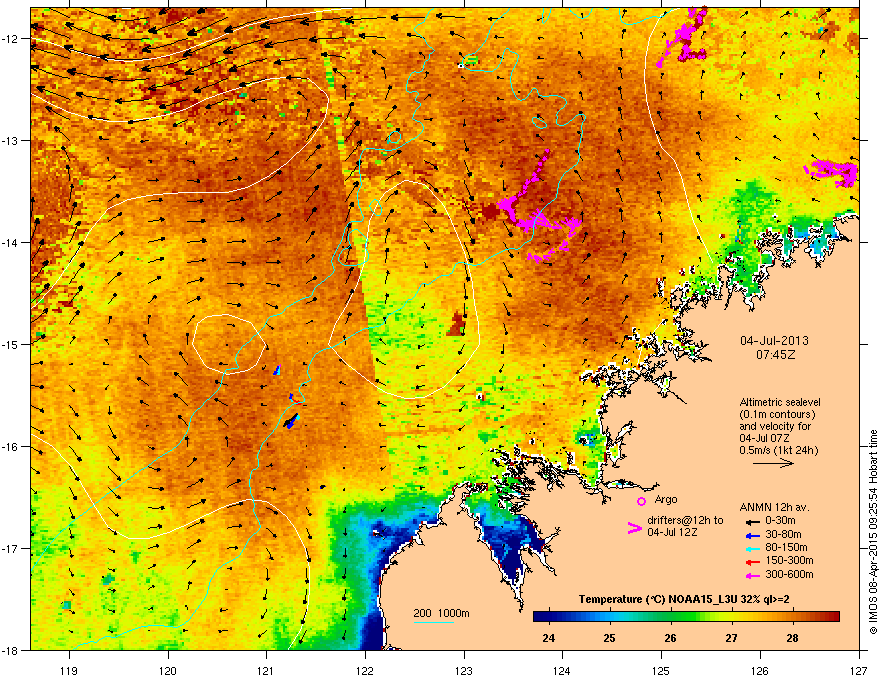Click the '04-Jul 12Z' drifter date label

pos(672,532)
